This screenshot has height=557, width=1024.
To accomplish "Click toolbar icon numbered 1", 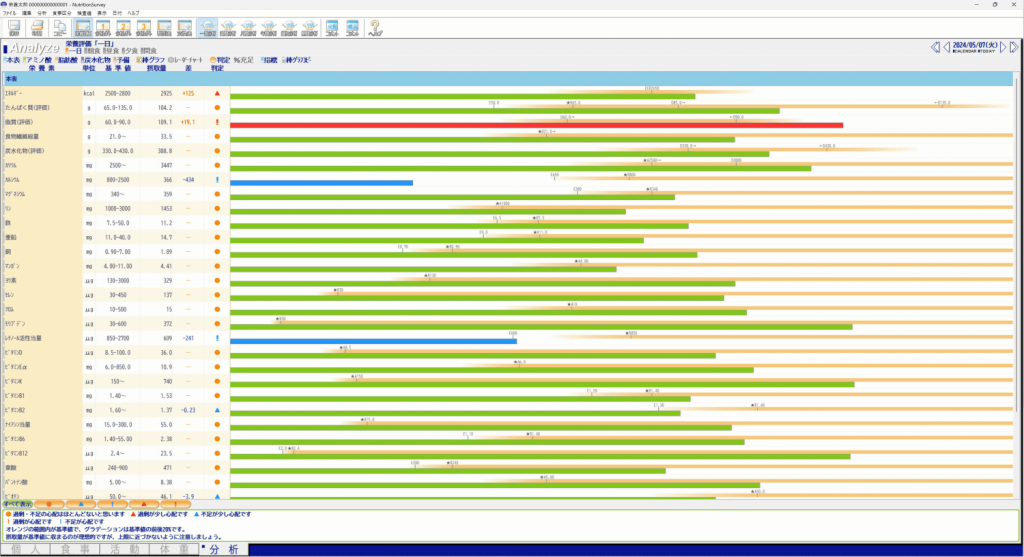I will pyautogui.click(x=103, y=27).
